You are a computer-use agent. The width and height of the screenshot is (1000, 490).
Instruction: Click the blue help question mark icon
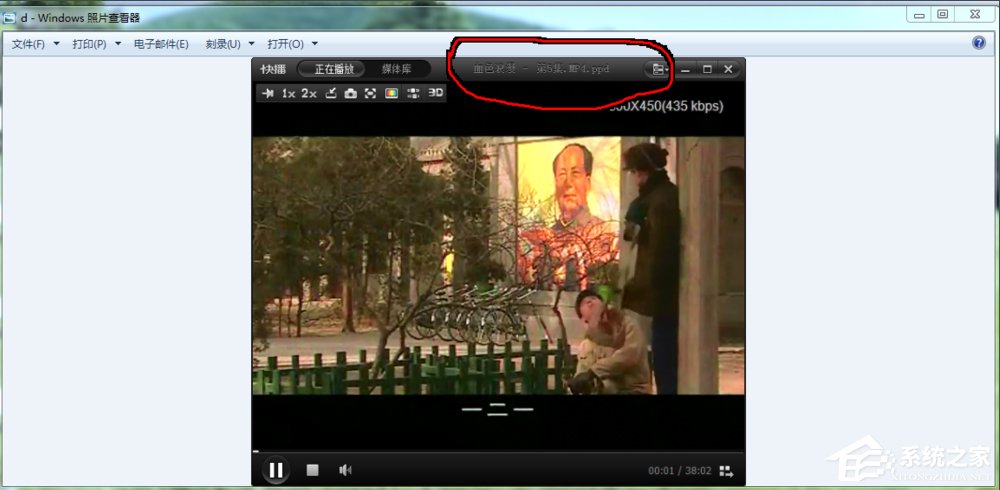(979, 43)
